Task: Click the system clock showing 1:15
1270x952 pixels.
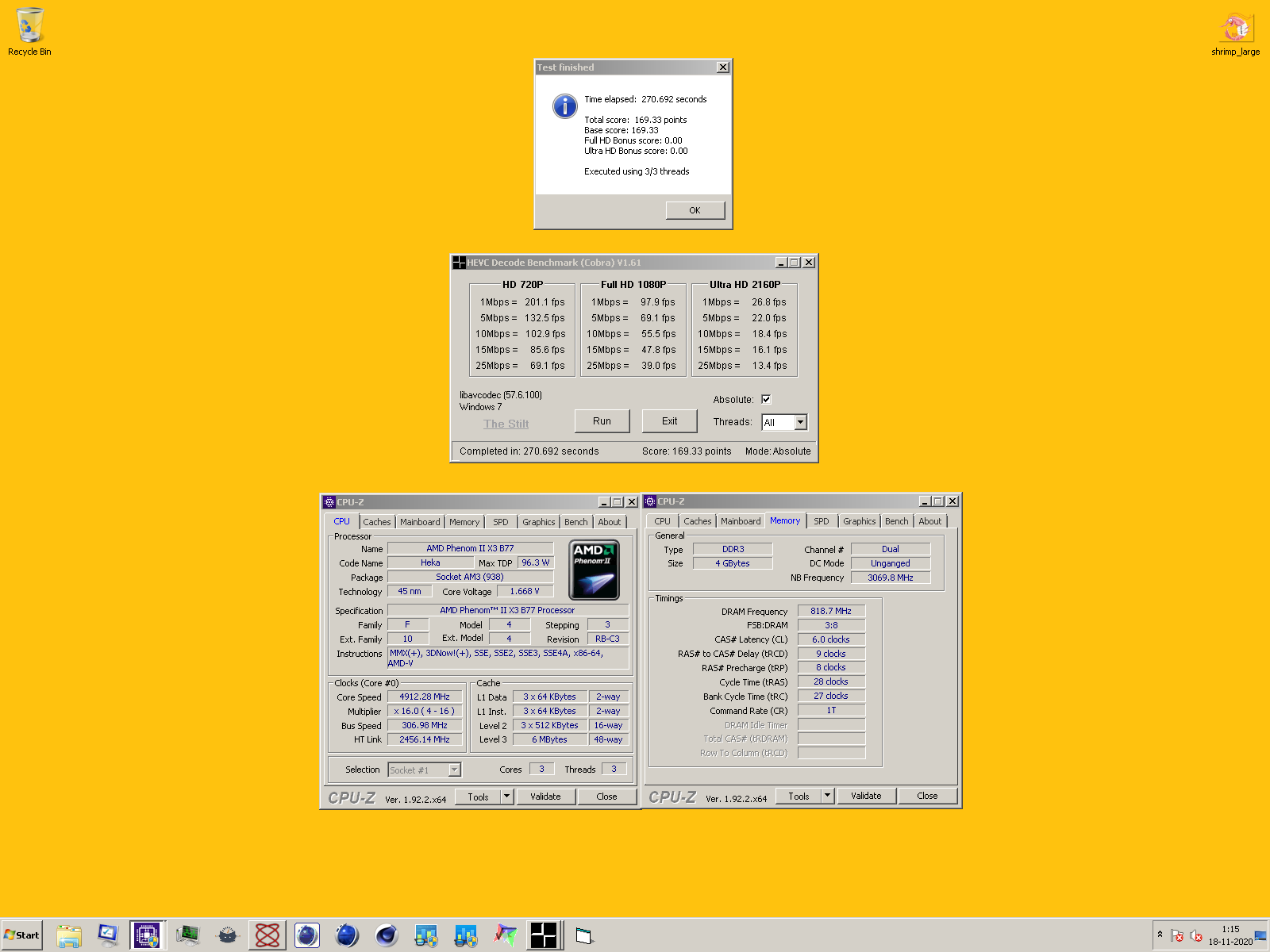Action: point(1230,935)
